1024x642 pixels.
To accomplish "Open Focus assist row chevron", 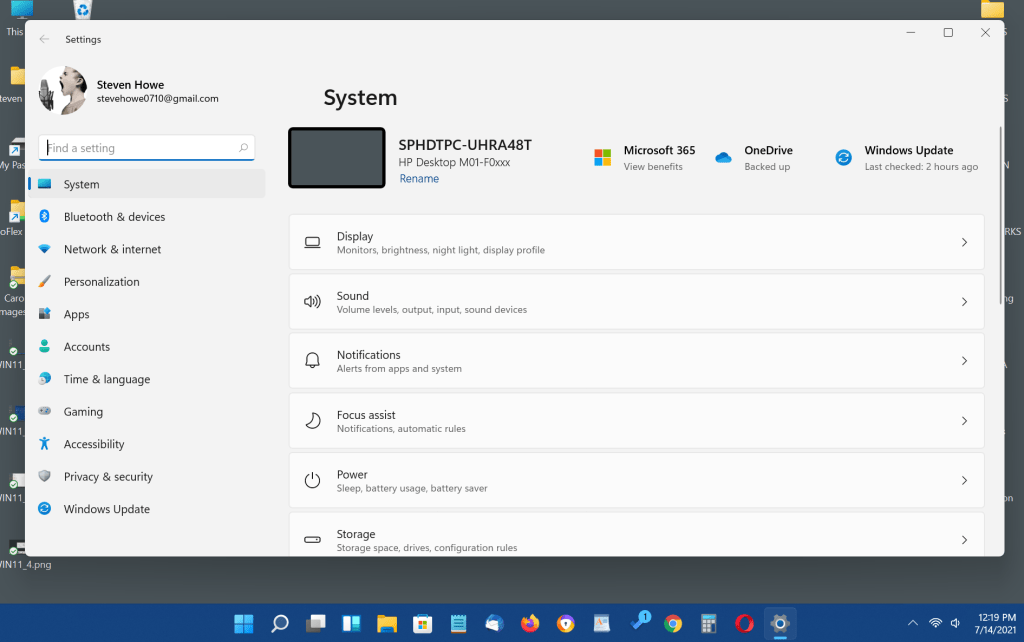I will 964,421.
